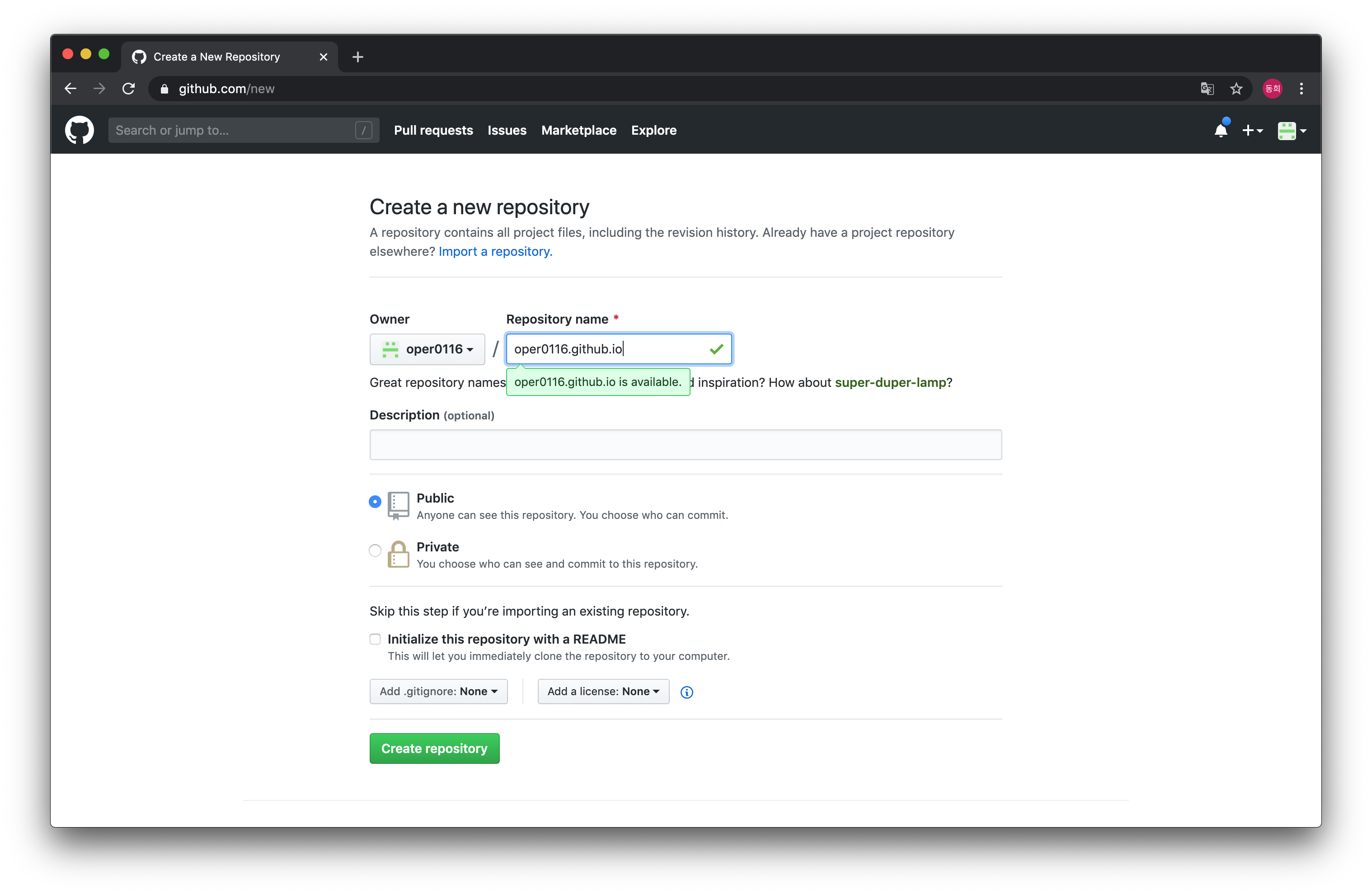The height and width of the screenshot is (894, 1372).
Task: Check Initialize this repository with a README
Action: (x=375, y=639)
